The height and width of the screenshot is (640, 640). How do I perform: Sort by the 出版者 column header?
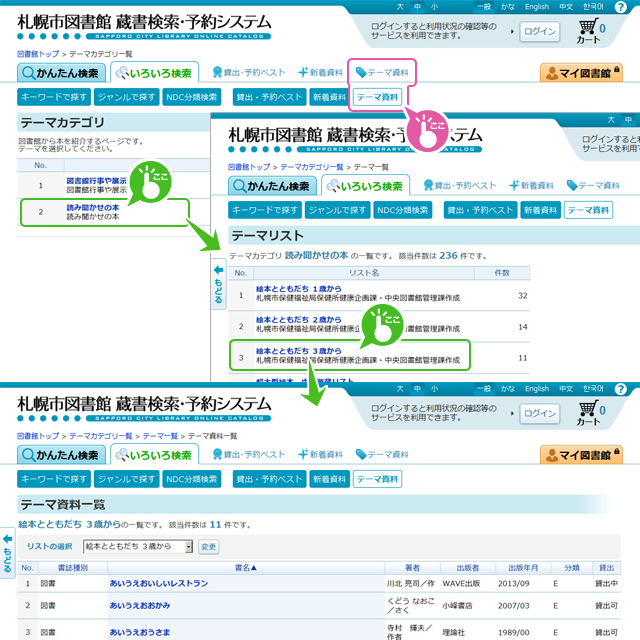[x=468, y=568]
